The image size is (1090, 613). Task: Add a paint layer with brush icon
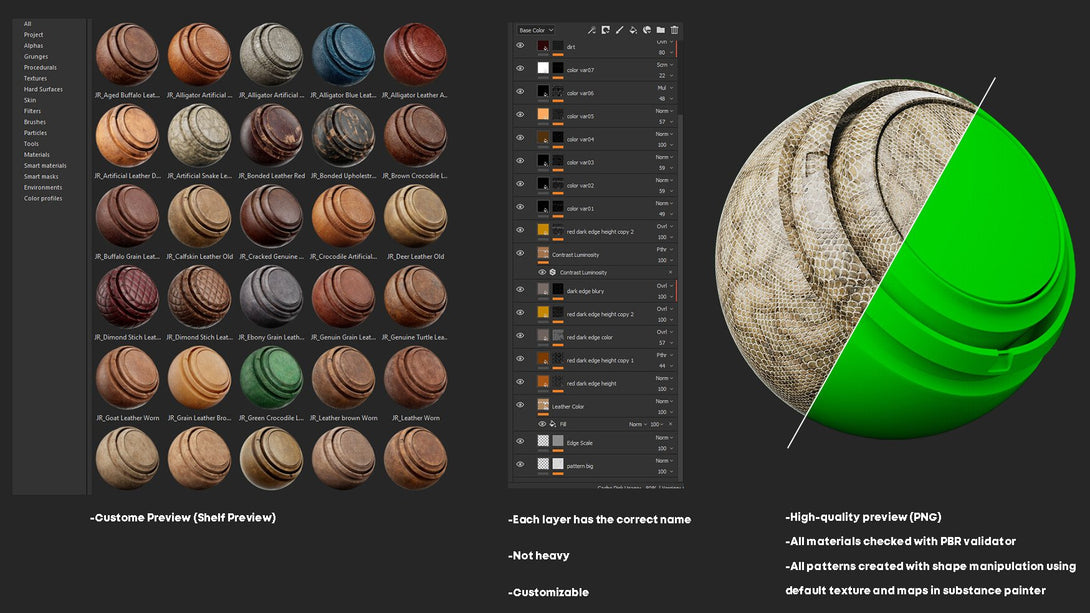click(x=619, y=30)
